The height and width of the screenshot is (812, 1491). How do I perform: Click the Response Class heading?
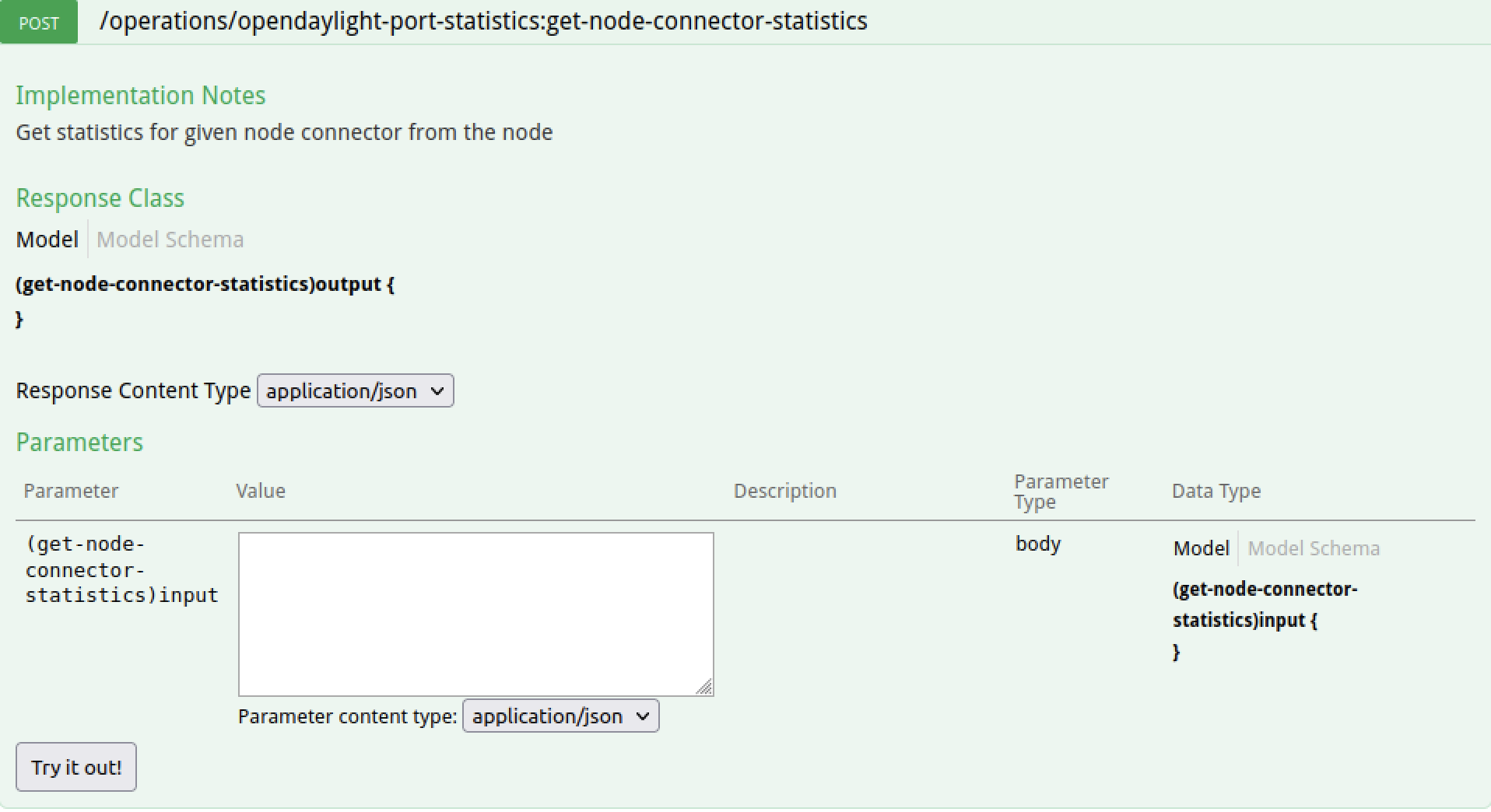[x=100, y=198]
